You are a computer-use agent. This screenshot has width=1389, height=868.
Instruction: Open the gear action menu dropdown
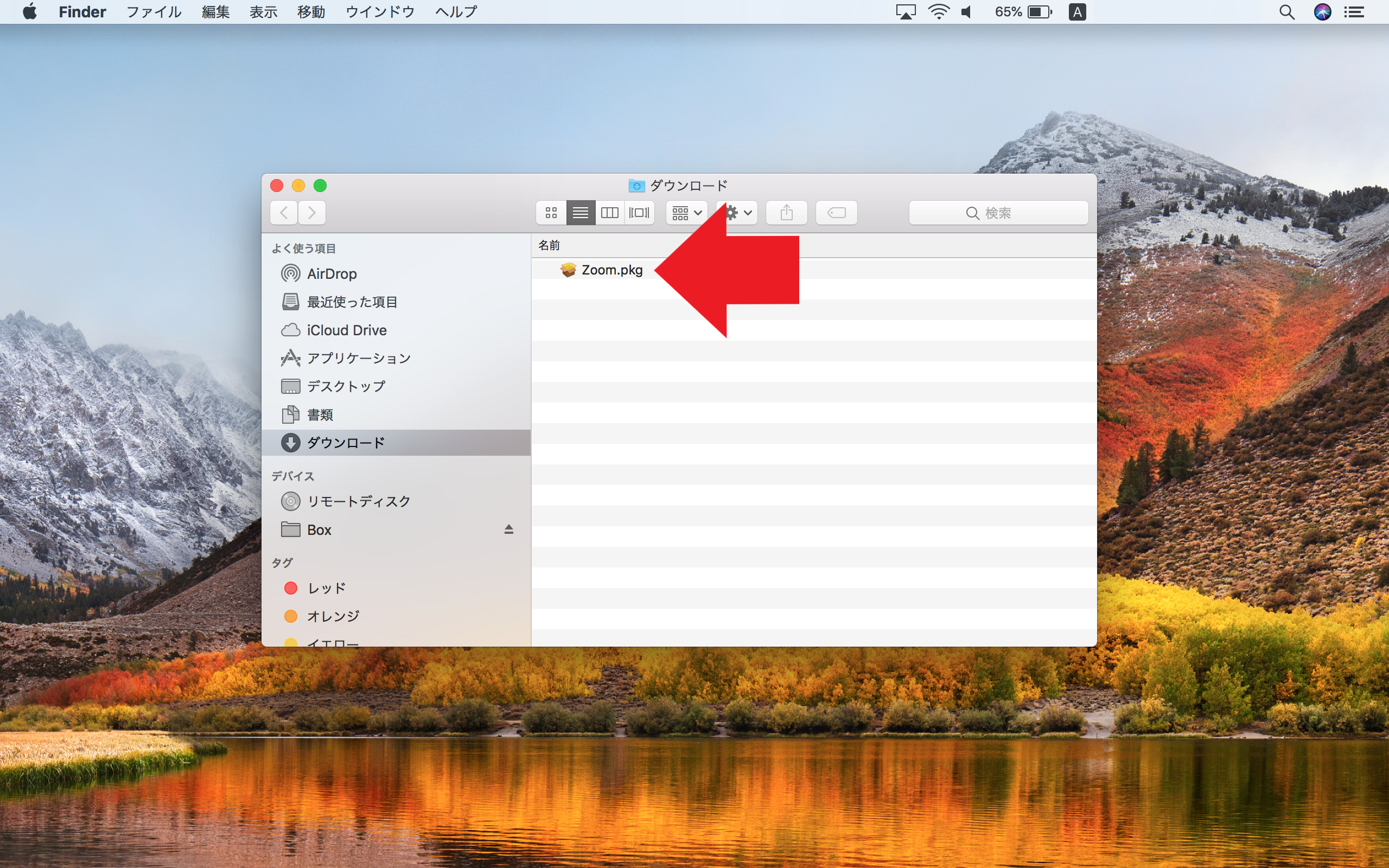[x=741, y=213]
